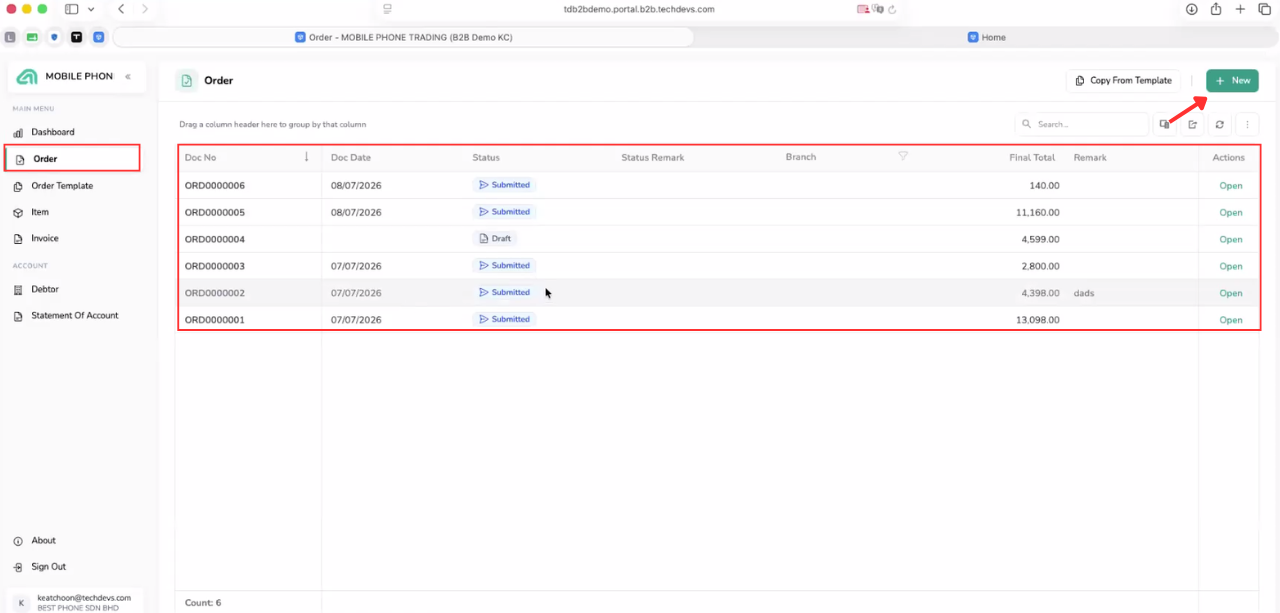The height and width of the screenshot is (613, 1280).
Task: Click the Safari downloads icon
Action: tap(1192, 9)
